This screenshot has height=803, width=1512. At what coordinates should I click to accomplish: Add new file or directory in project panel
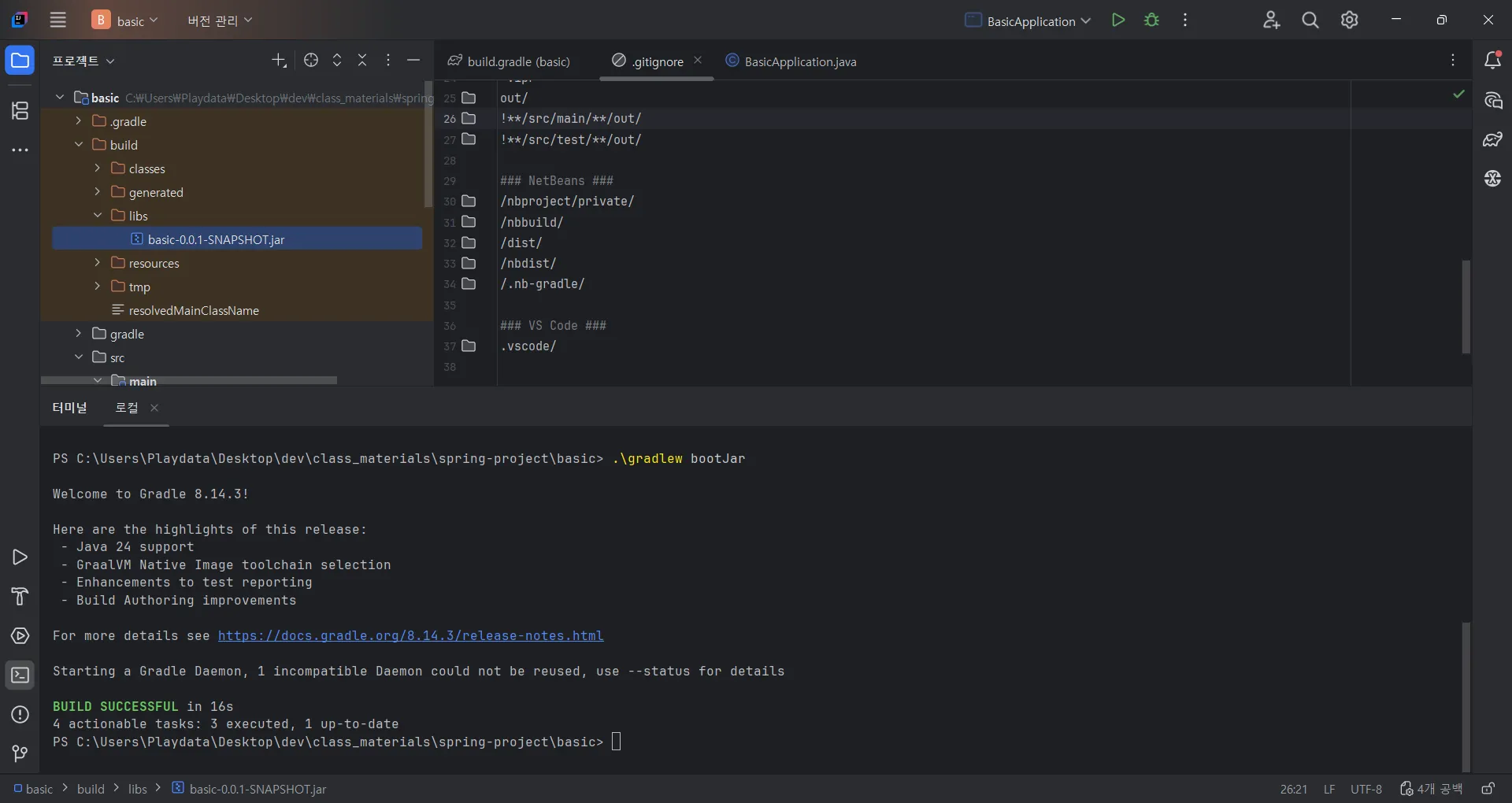pos(279,60)
